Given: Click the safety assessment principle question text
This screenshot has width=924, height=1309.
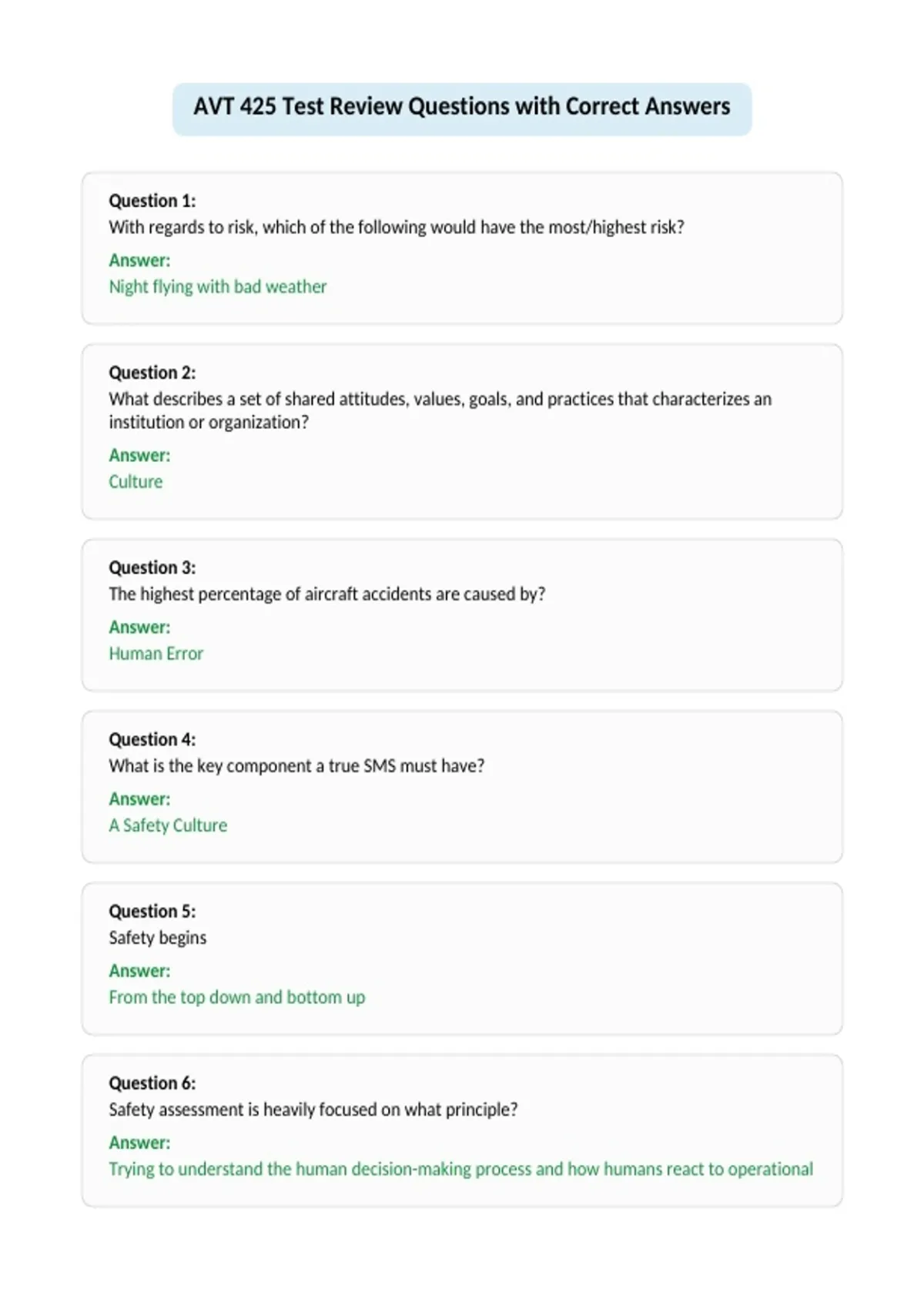Looking at the screenshot, I should point(313,1110).
